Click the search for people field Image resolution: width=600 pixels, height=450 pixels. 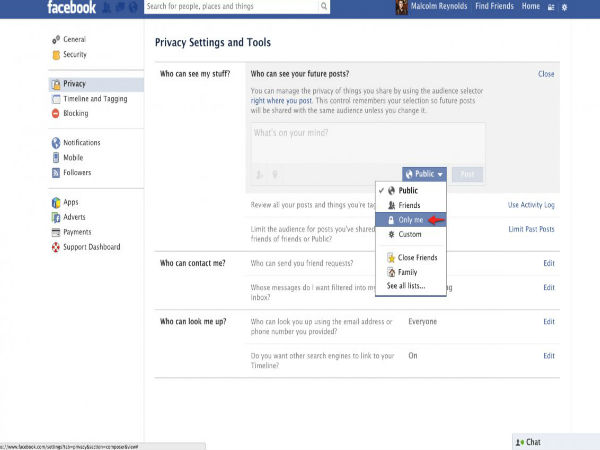tap(231, 7)
